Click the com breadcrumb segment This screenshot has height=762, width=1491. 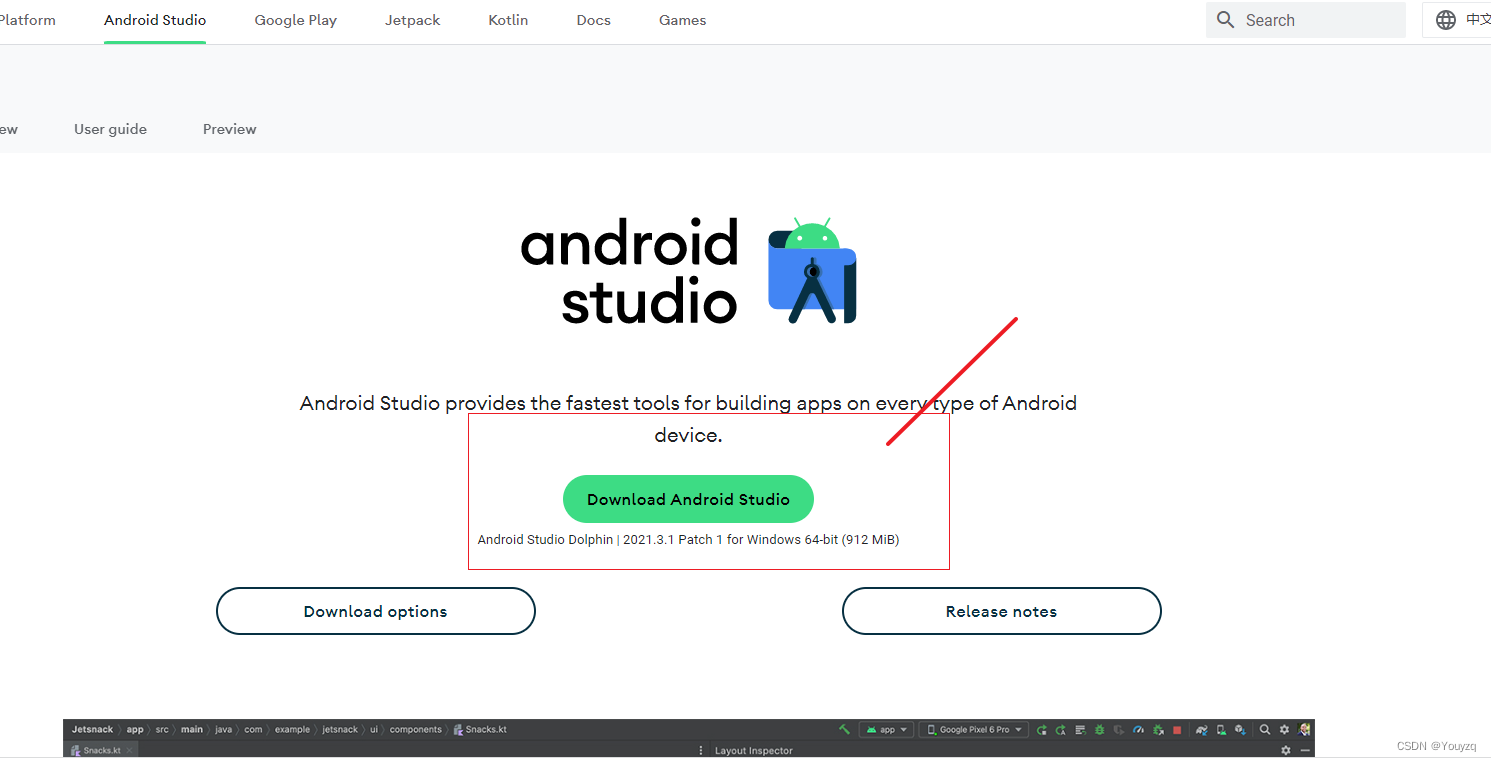(x=253, y=730)
